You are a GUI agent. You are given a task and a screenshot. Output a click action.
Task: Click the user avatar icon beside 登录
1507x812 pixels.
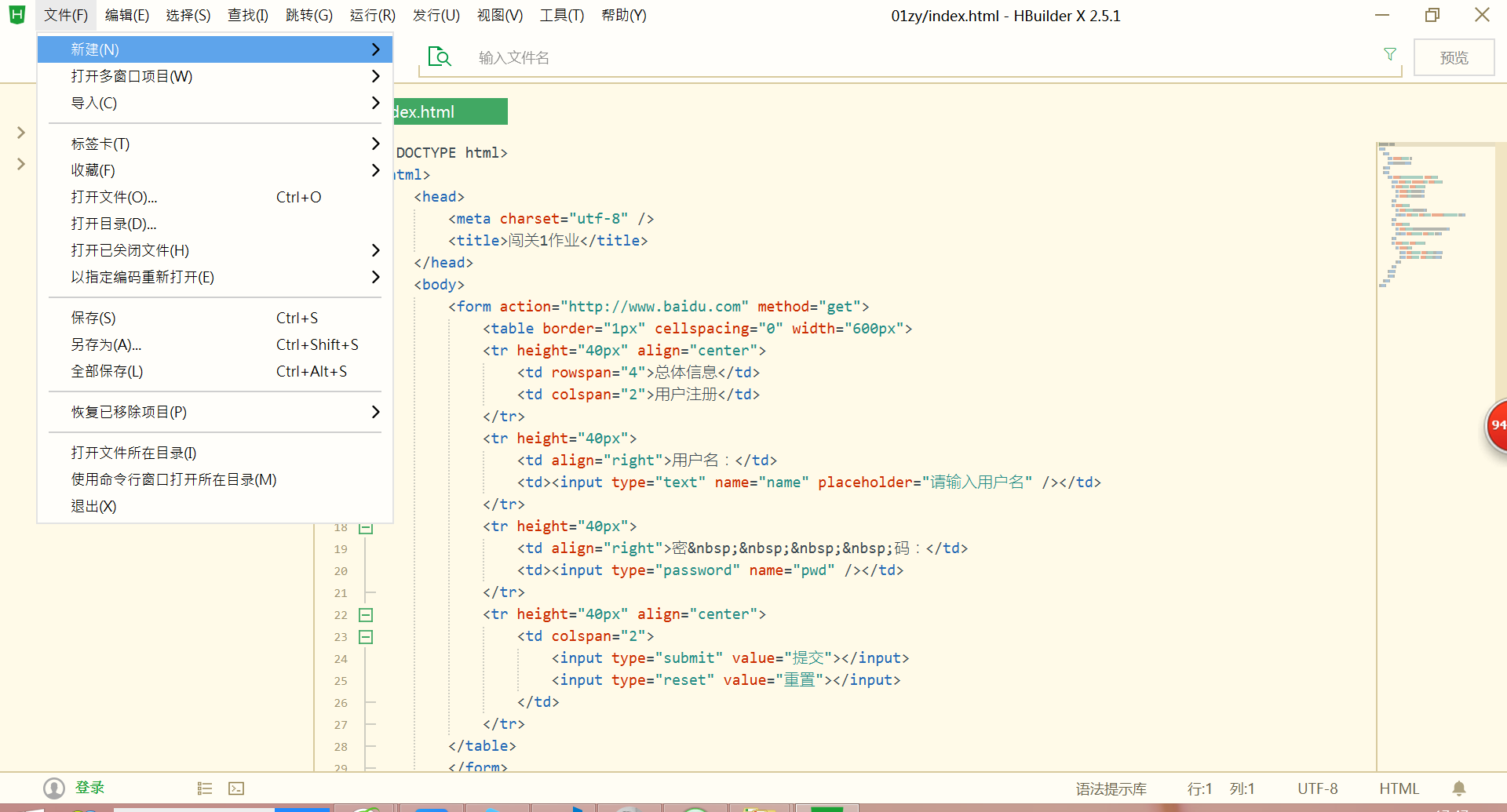54,788
